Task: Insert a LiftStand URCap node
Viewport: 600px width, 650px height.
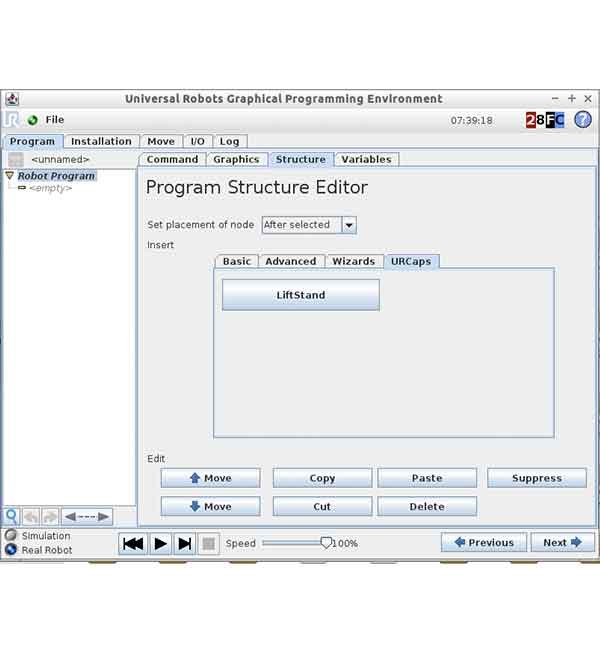Action: click(x=301, y=295)
